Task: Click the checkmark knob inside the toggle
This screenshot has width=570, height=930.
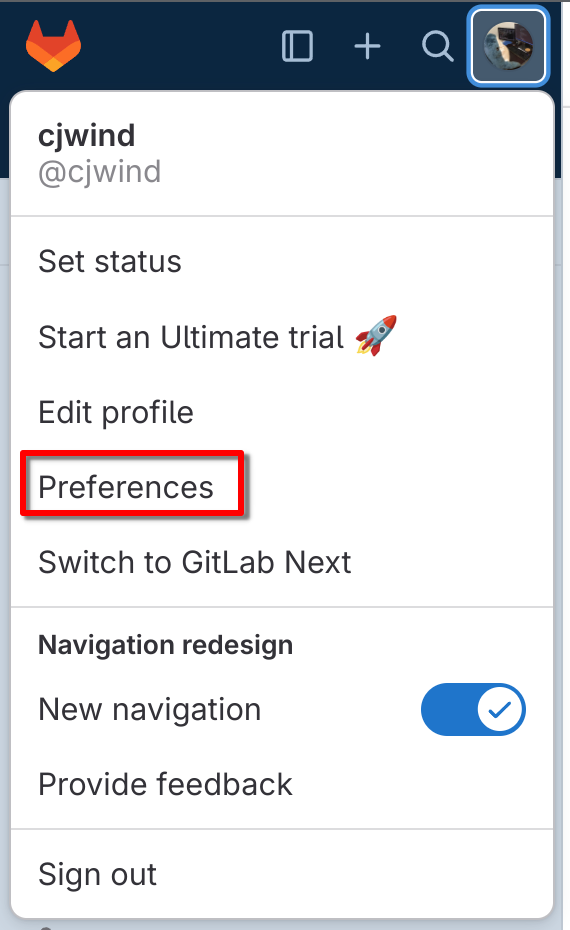Action: click(499, 709)
